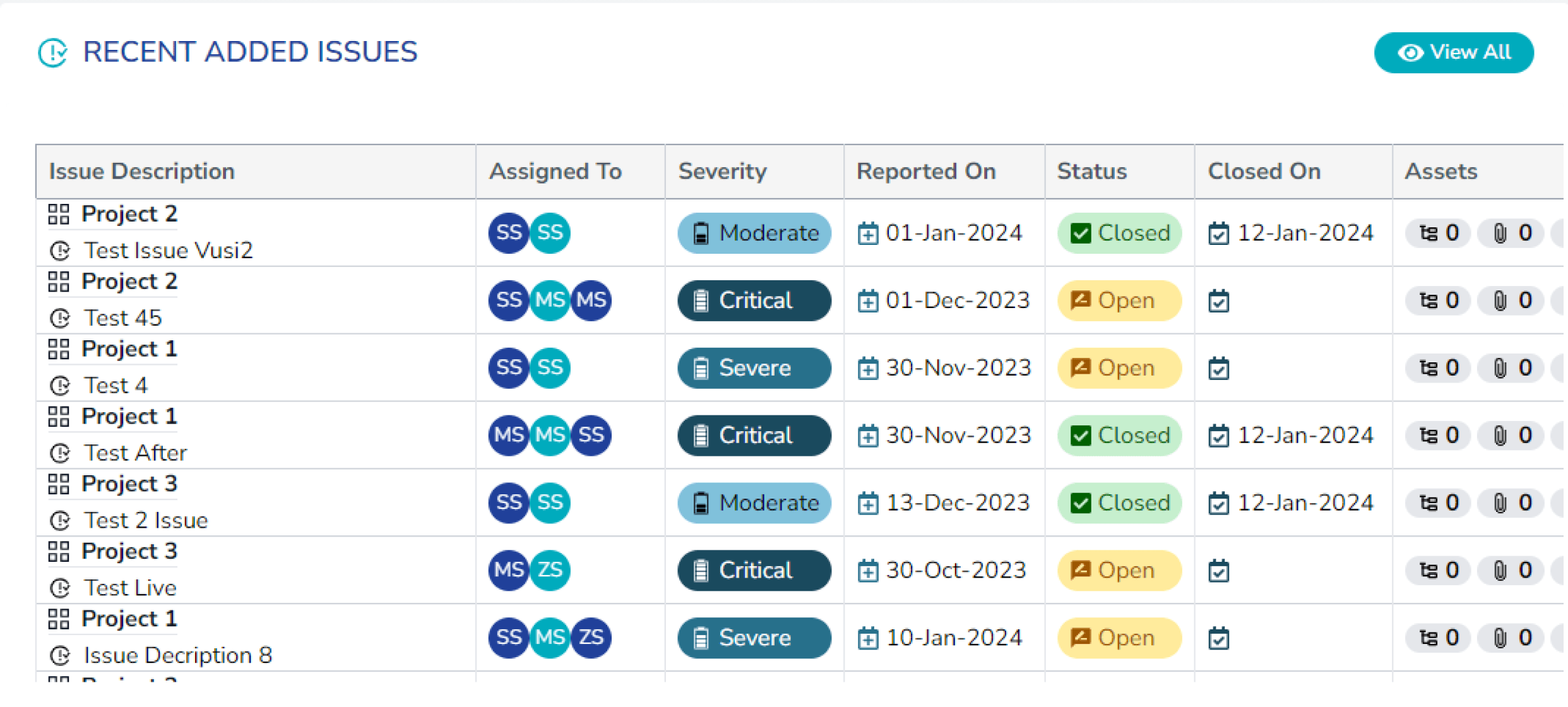This screenshot has width=1568, height=707.
Task: Click the hierarchy assets badge in the Test After row
Action: [x=1438, y=436]
